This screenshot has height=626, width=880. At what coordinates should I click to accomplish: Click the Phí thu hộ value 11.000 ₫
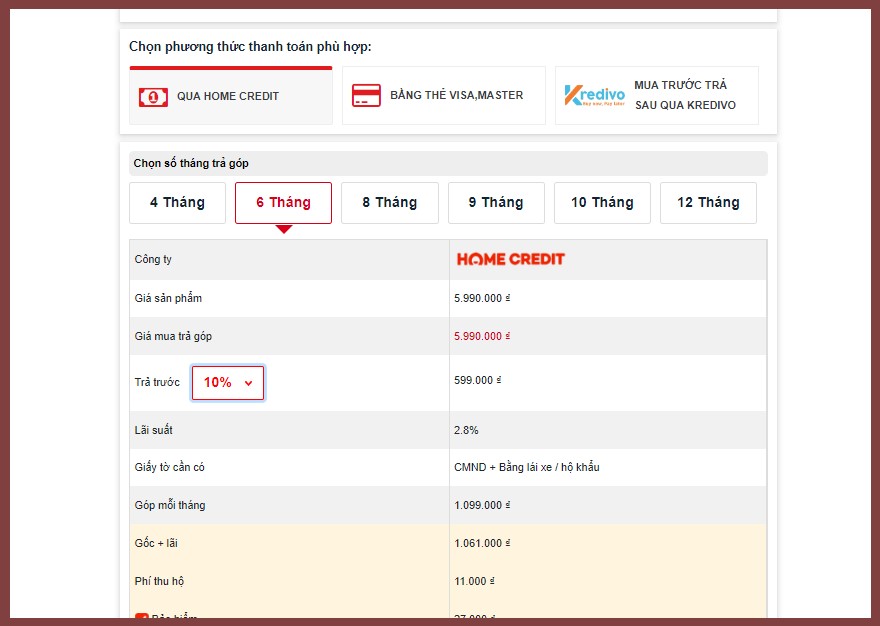[474, 581]
